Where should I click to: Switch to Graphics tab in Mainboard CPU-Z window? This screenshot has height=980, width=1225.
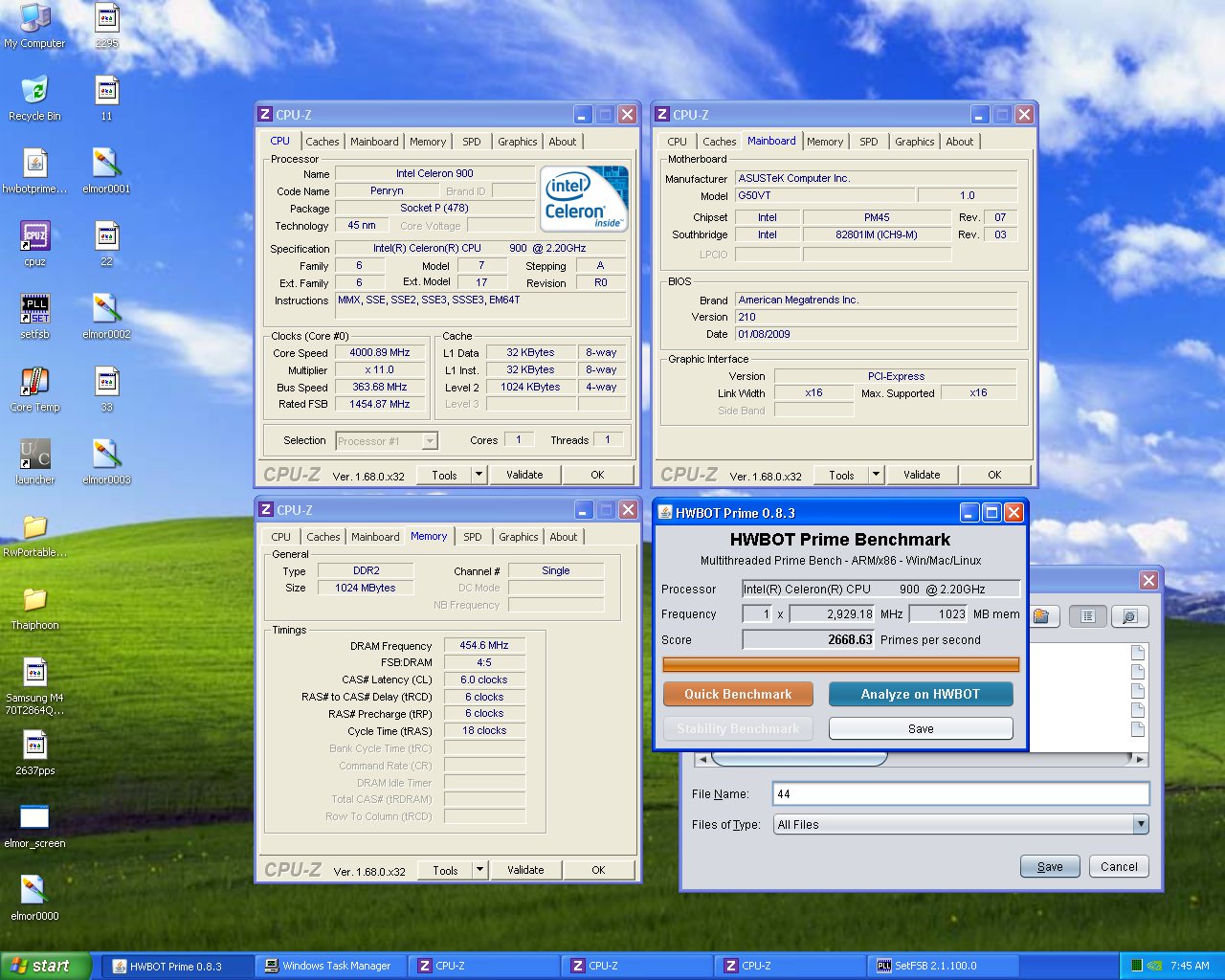pos(914,142)
